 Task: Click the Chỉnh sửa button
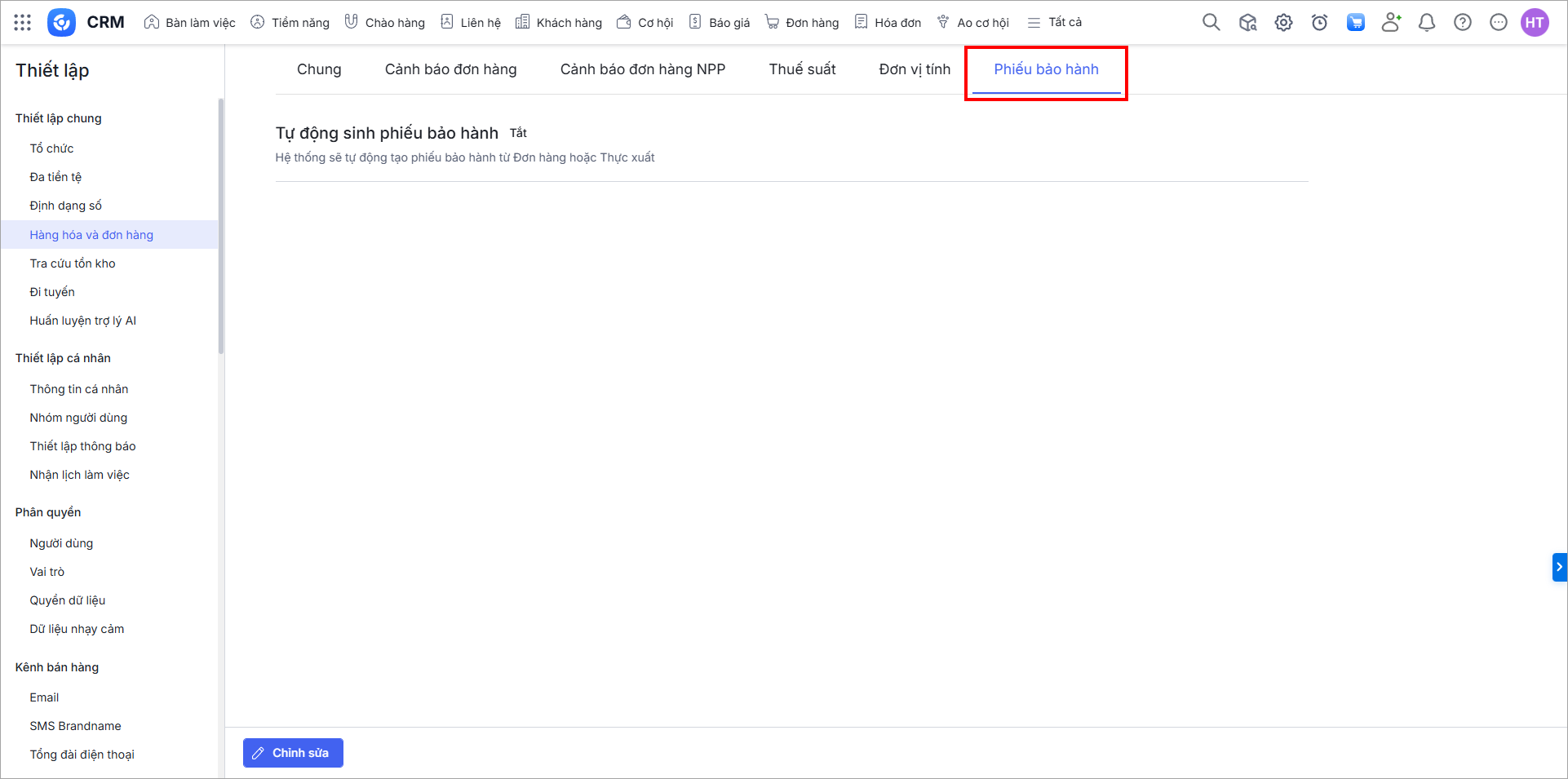(293, 753)
